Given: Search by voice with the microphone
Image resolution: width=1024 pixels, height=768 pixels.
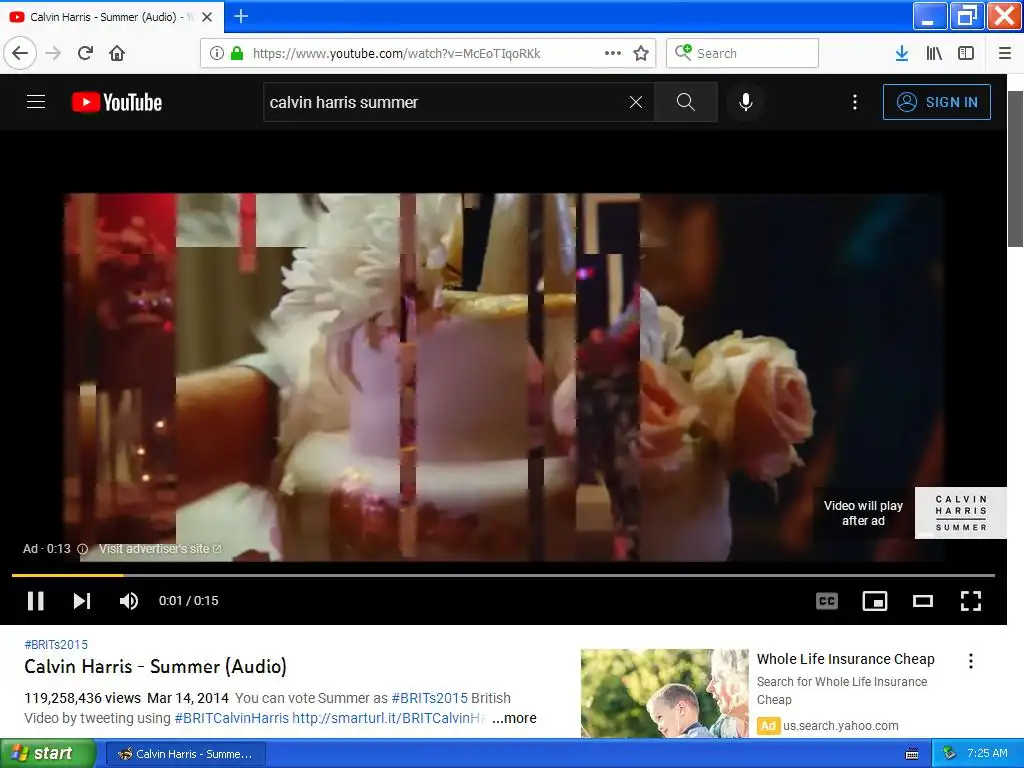Looking at the screenshot, I should point(746,102).
